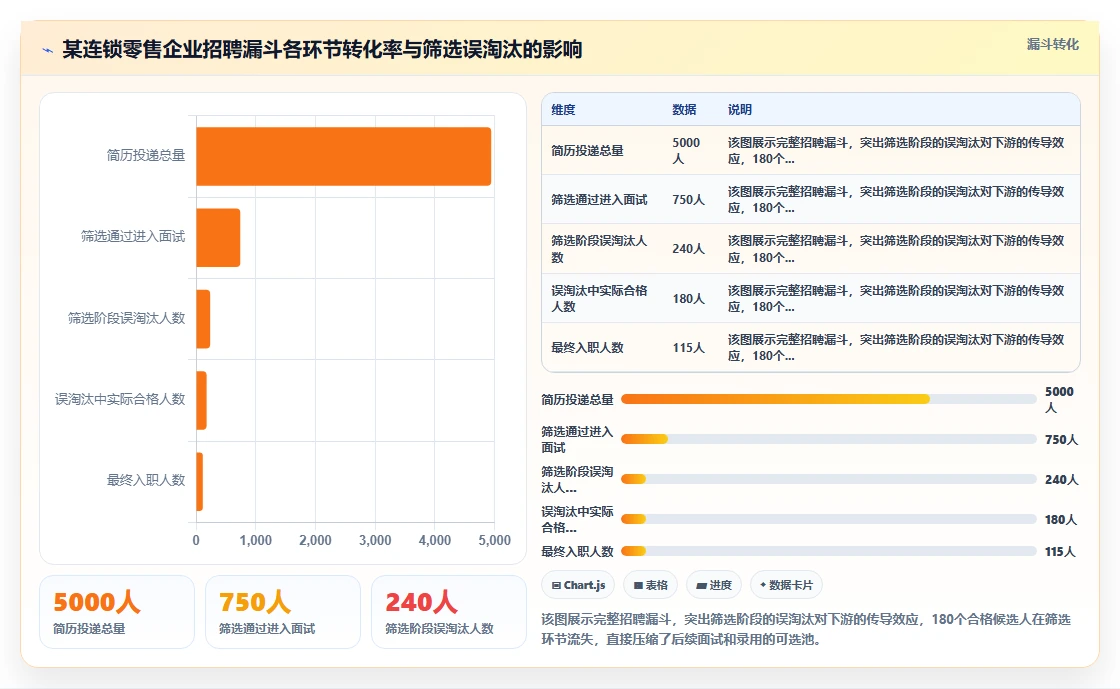Click the 115人 value in table
Screen dimensions: 1120x689
[x=688, y=348]
